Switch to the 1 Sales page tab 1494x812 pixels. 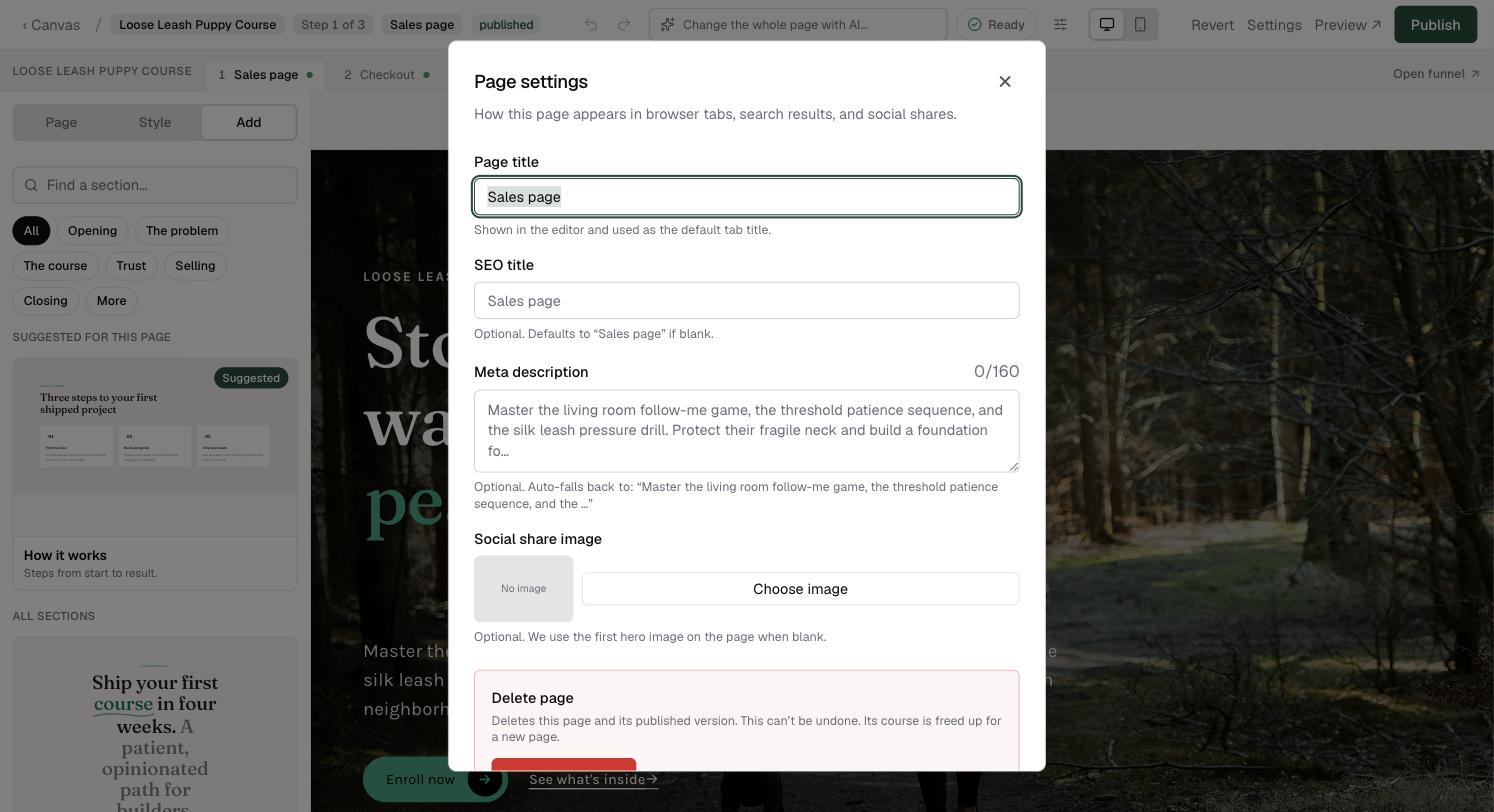pos(265,74)
